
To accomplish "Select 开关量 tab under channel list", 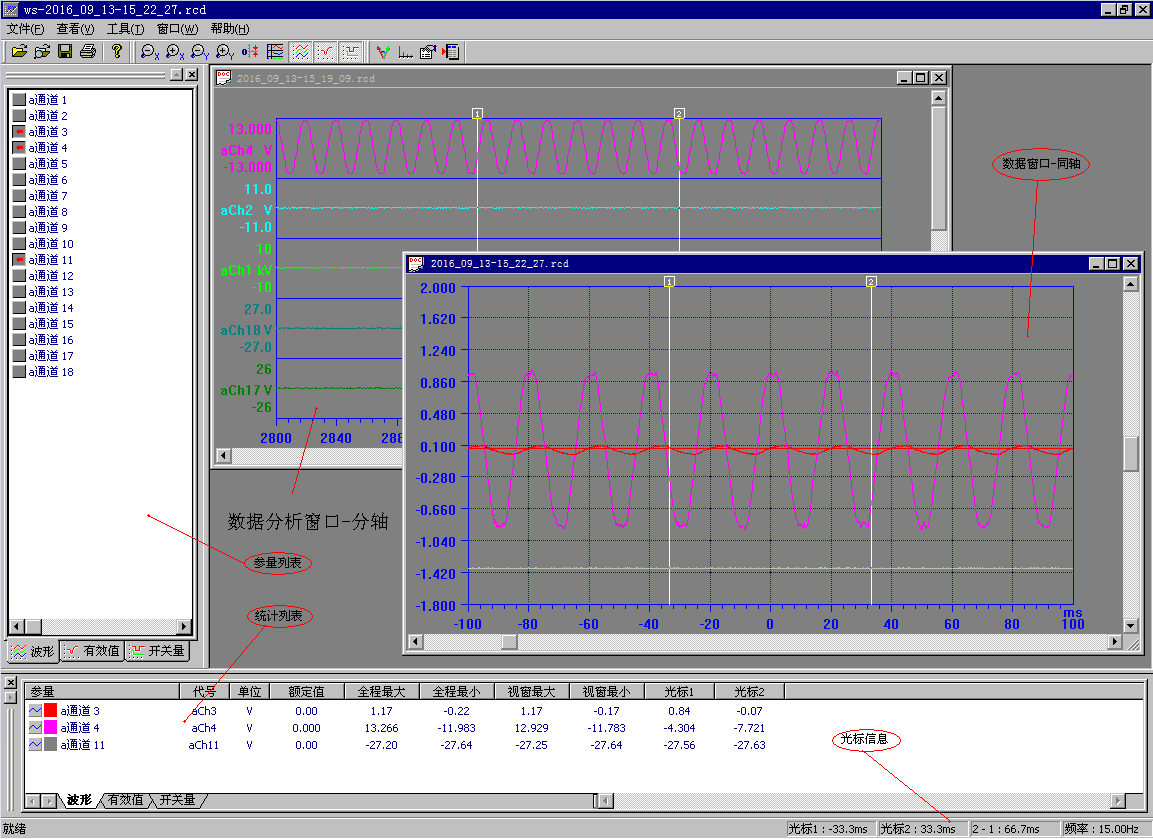I will click(x=157, y=651).
